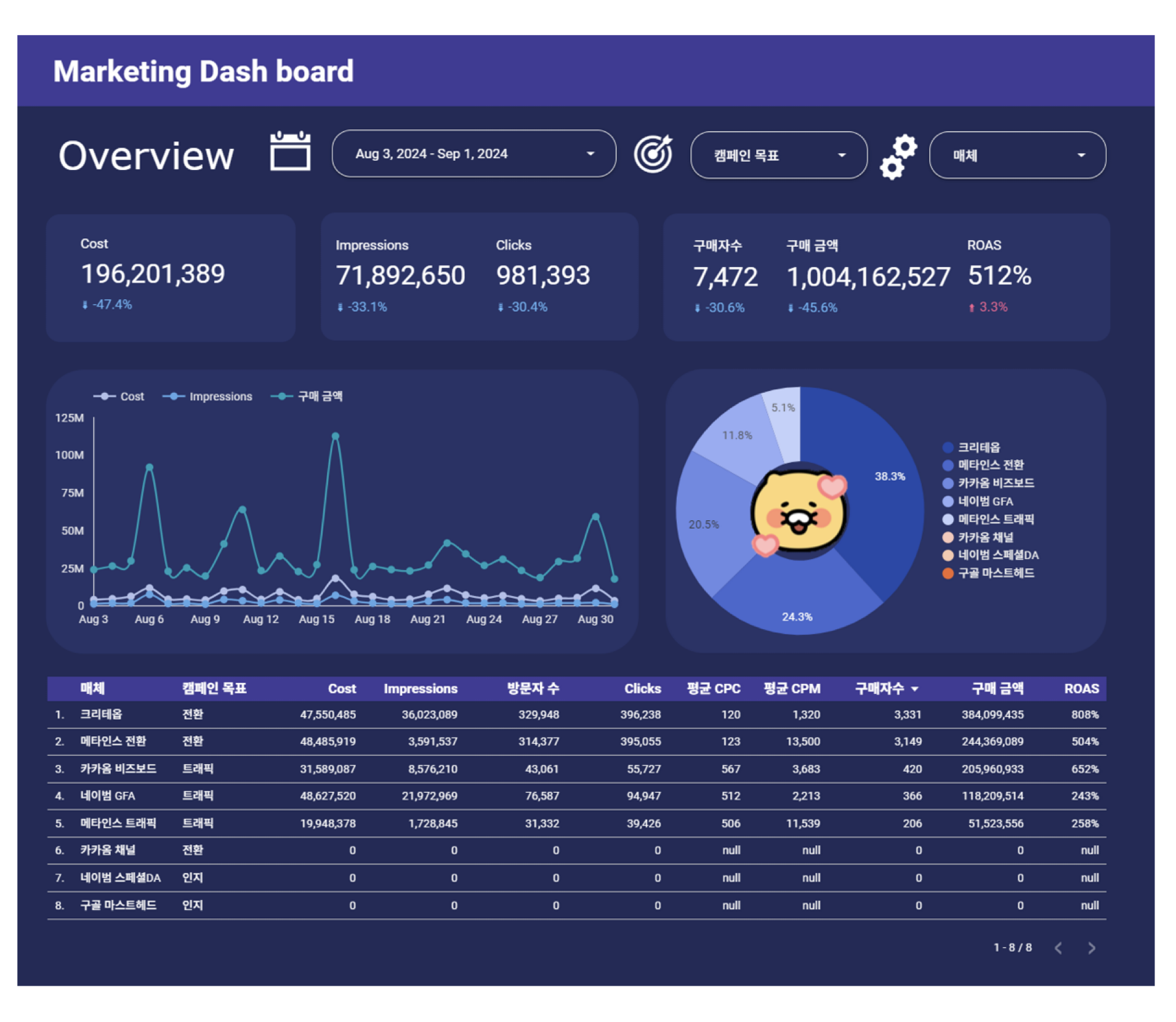Click the Impressions value 71,892,650
Viewport: 1176px width, 1022px height.
pyautogui.click(x=400, y=275)
